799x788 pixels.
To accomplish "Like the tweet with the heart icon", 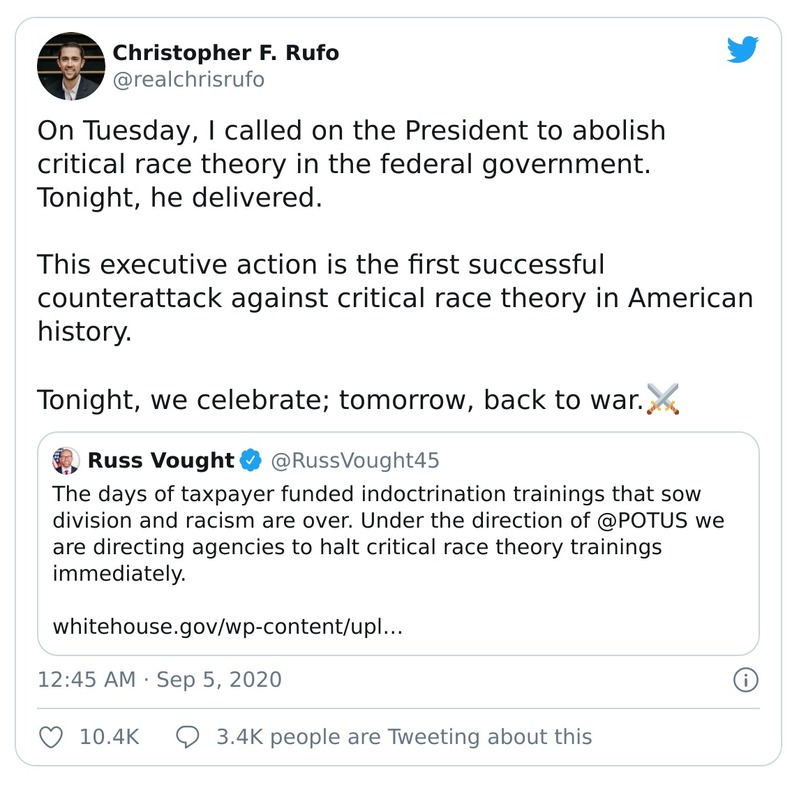I will click(x=51, y=737).
